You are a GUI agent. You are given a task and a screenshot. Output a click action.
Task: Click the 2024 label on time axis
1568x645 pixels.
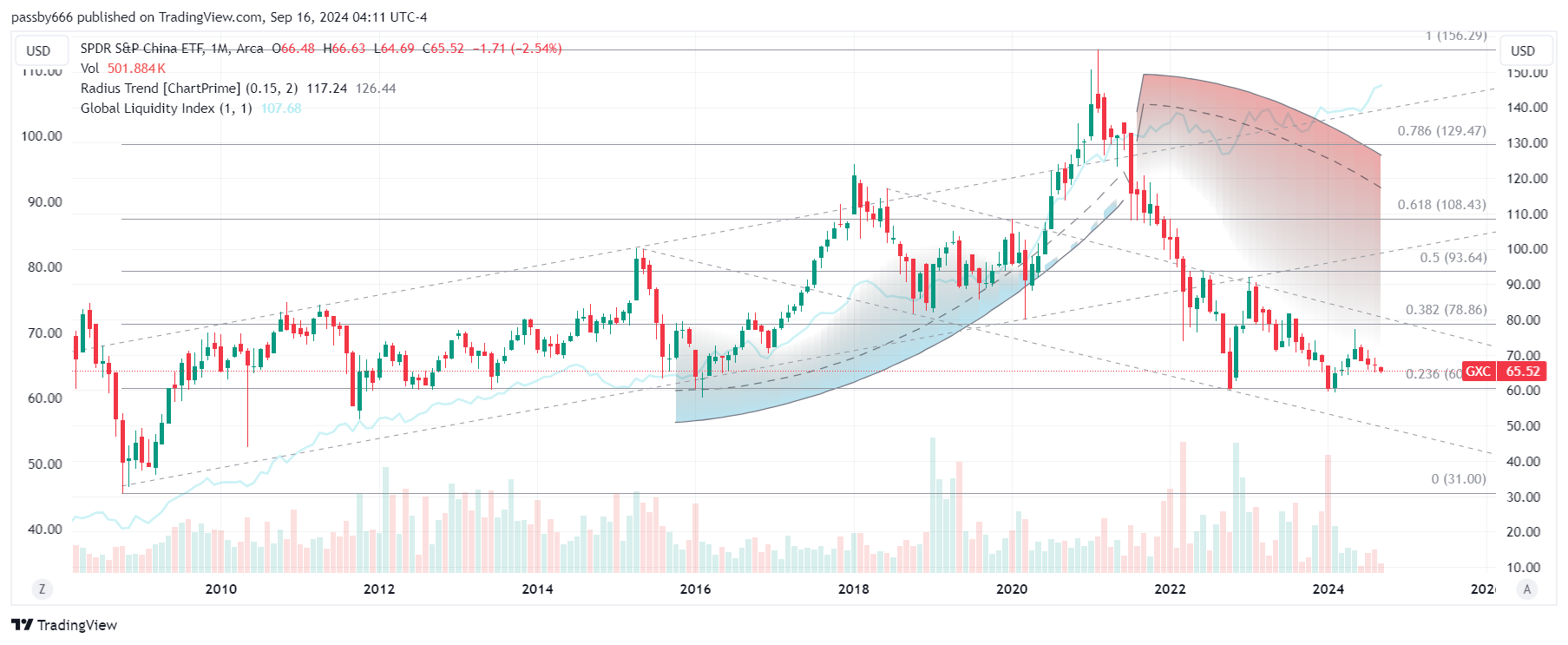click(1329, 589)
